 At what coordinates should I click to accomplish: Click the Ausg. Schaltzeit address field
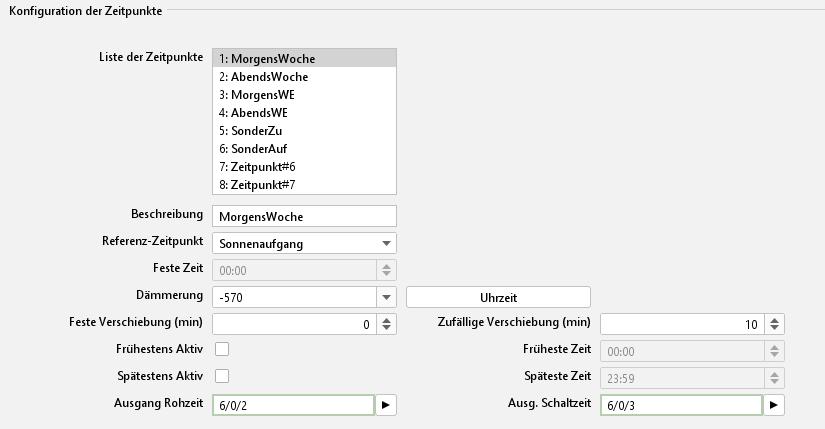[680, 404]
